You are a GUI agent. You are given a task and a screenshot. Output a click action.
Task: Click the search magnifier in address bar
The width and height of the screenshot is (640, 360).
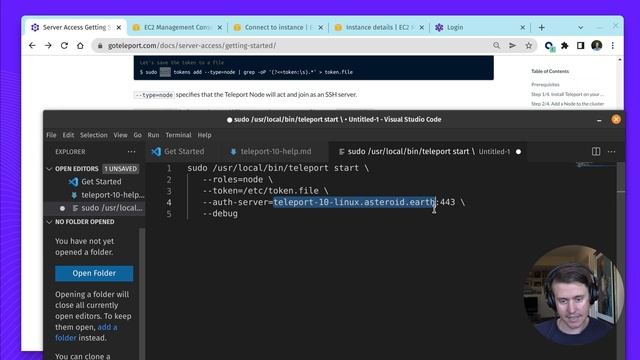point(496,46)
